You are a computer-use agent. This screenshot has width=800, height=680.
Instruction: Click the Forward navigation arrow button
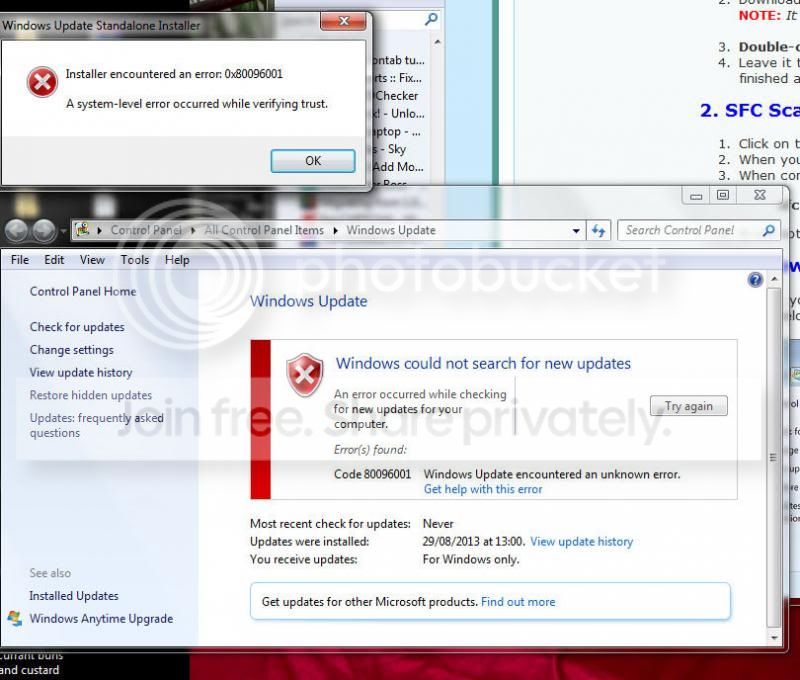[44, 231]
